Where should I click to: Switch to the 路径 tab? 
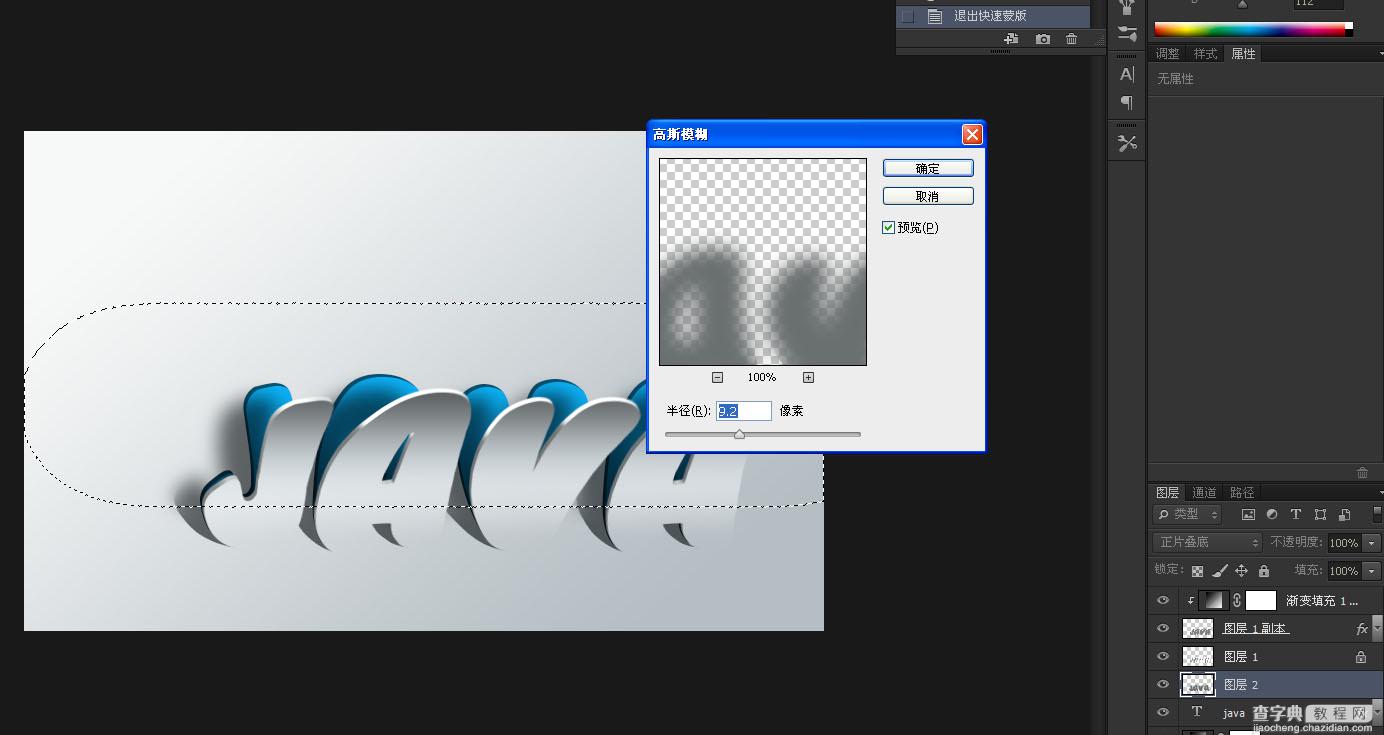[1242, 493]
